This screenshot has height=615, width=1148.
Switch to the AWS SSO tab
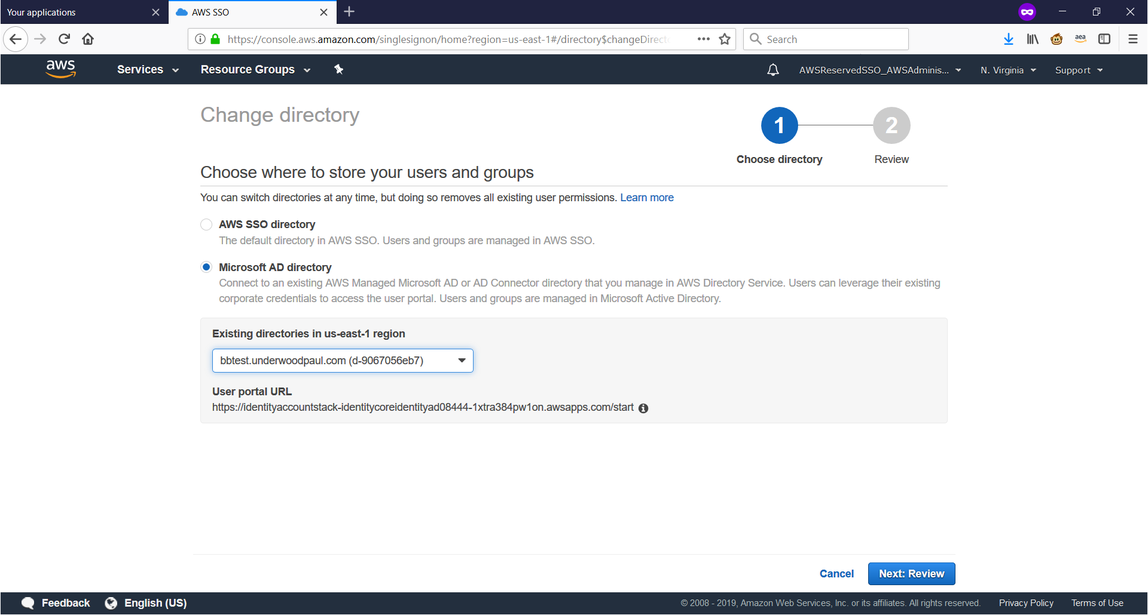coord(252,12)
